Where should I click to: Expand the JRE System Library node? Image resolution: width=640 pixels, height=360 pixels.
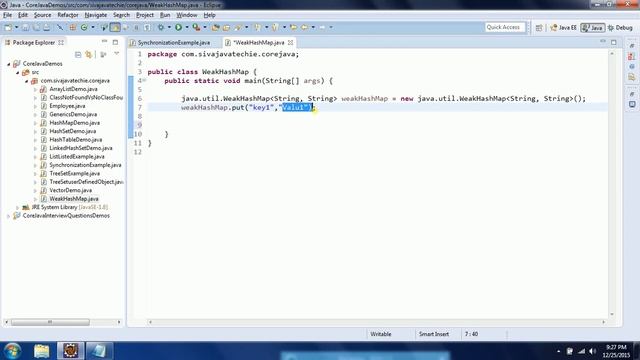18,207
